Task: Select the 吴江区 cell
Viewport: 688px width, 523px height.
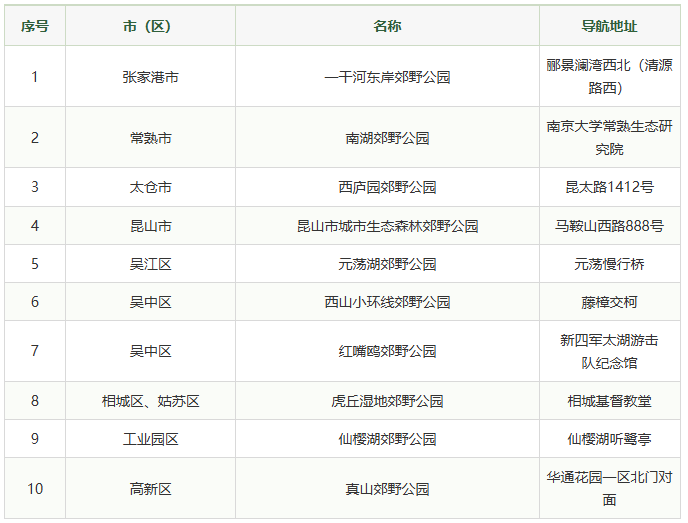Action: pos(150,264)
